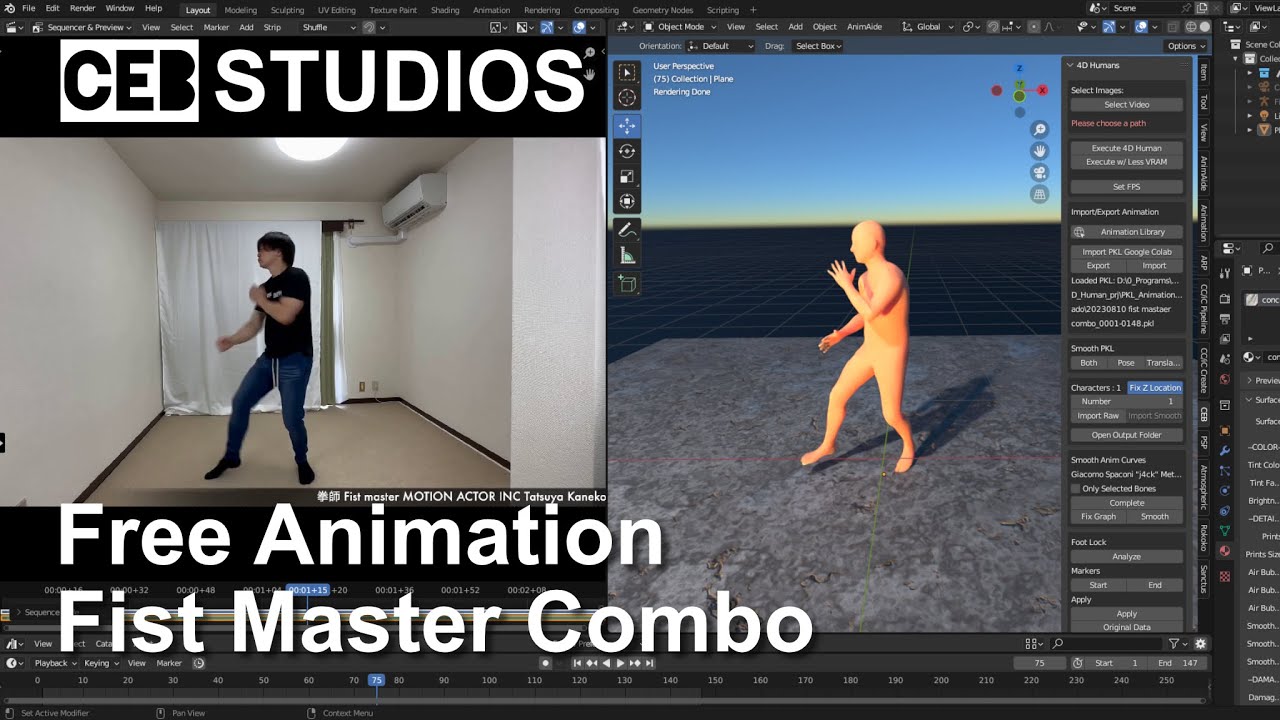1280x720 pixels.
Task: Open the AnimAide menu in viewport header
Action: (864, 27)
